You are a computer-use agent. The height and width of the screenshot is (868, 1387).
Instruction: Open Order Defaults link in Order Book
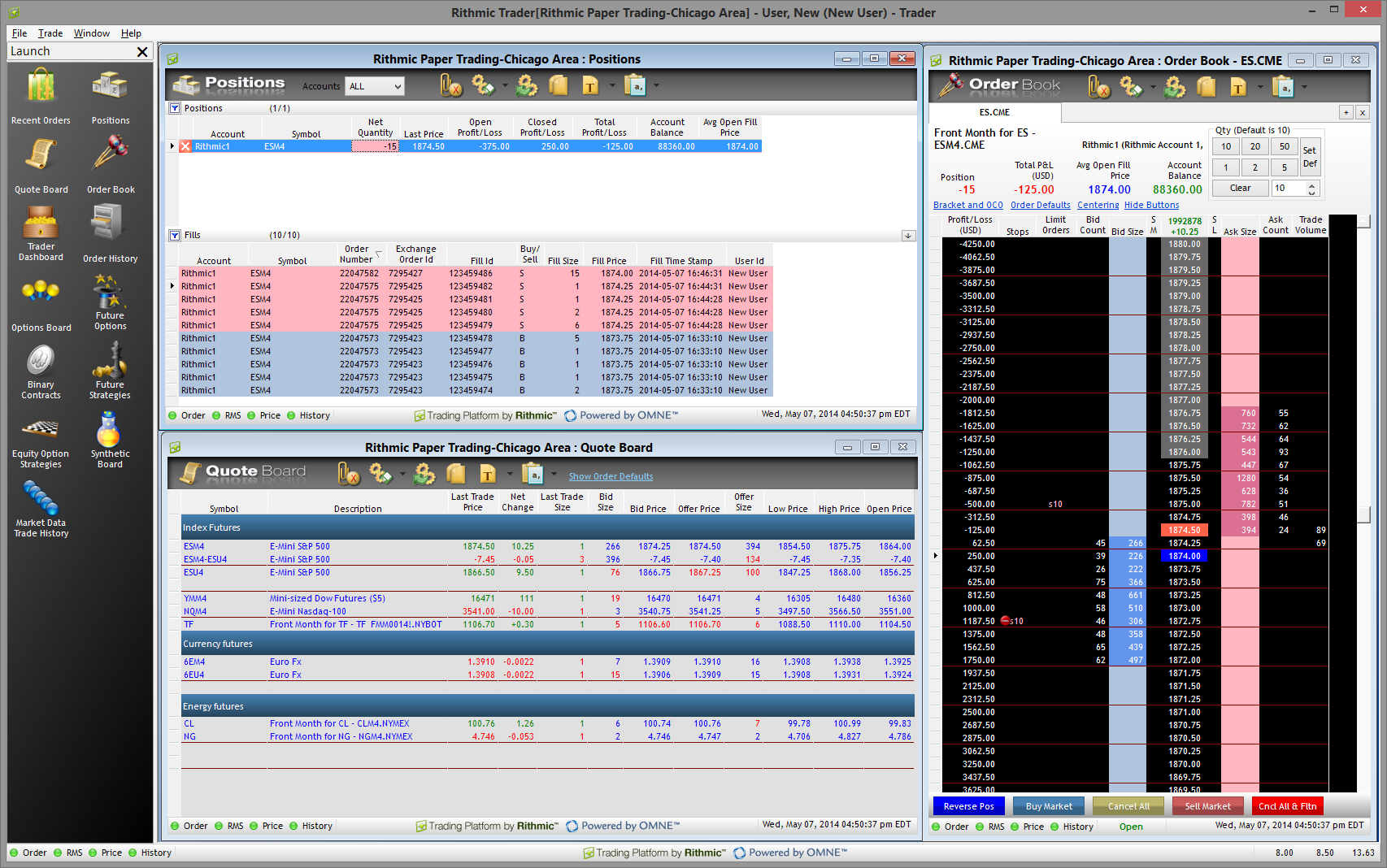1040,205
